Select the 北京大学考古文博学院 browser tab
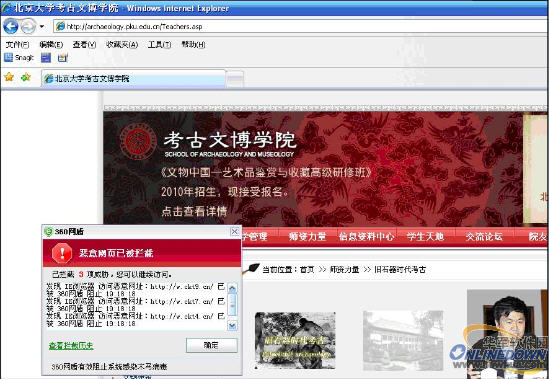This screenshot has height=379, width=549. tap(133, 78)
